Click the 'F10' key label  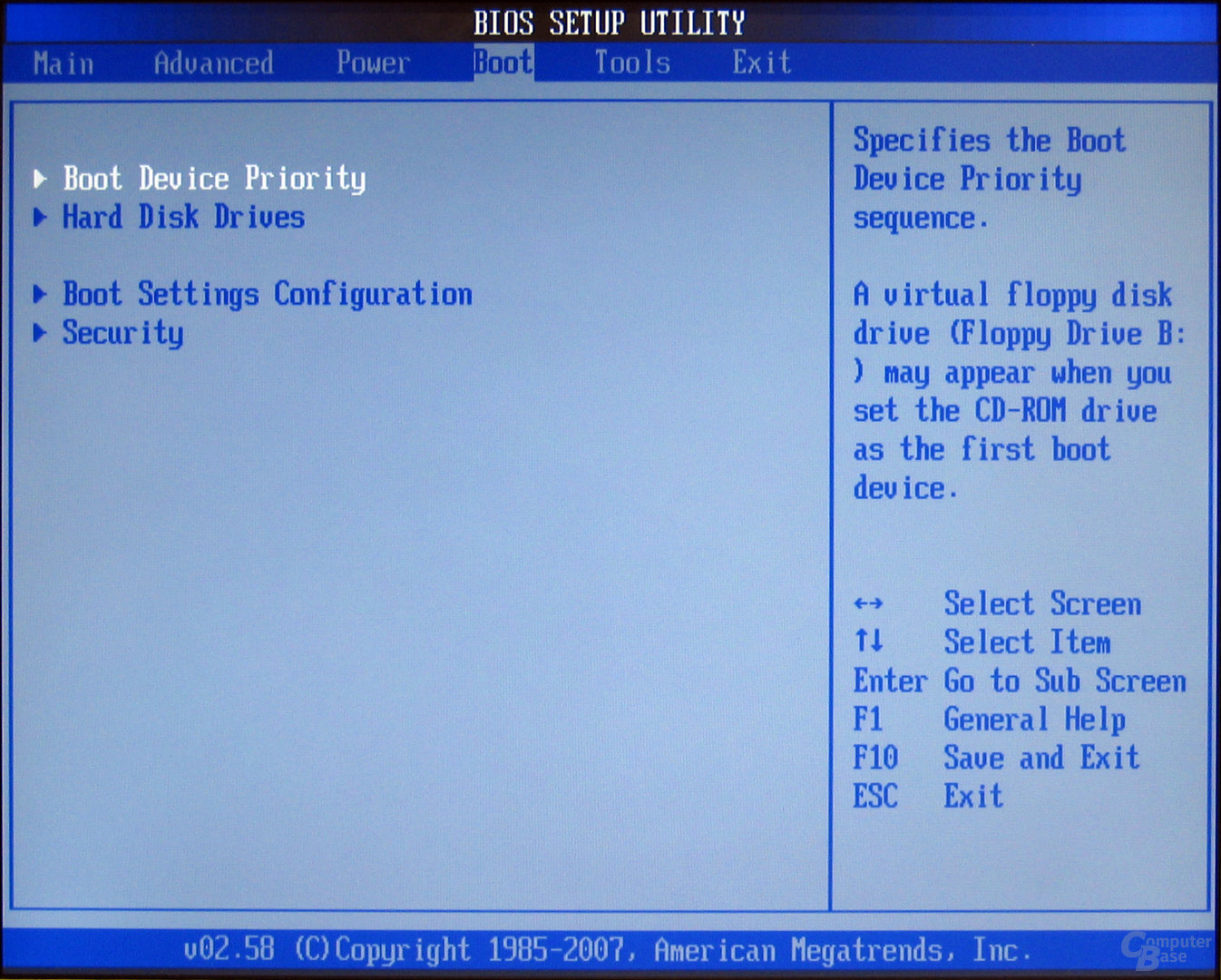[x=875, y=758]
